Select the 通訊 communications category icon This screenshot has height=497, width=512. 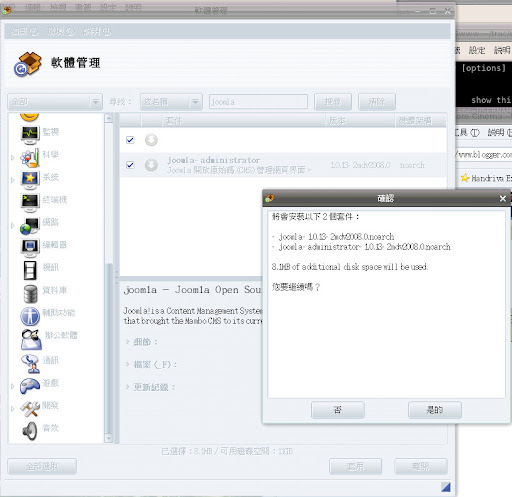[30, 363]
